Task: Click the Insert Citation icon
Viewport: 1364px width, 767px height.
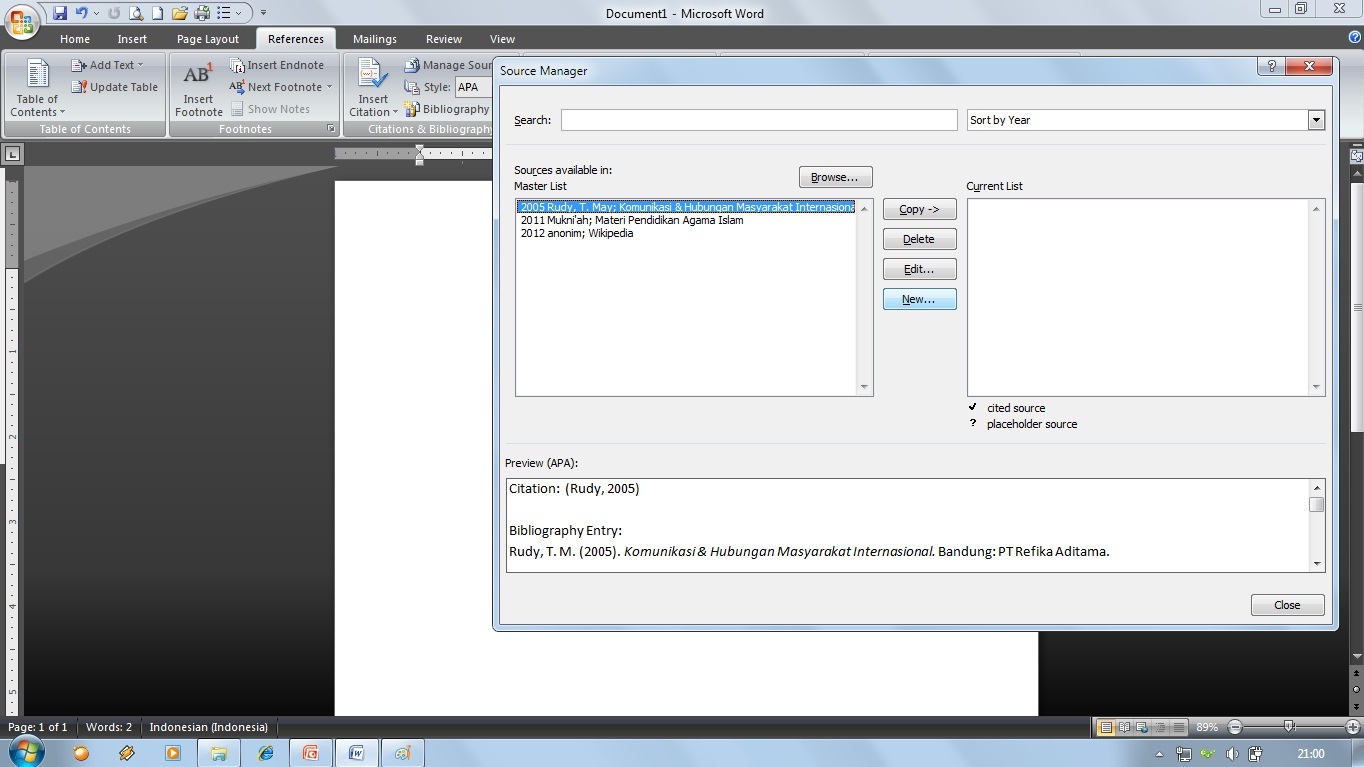Action: coord(372,75)
